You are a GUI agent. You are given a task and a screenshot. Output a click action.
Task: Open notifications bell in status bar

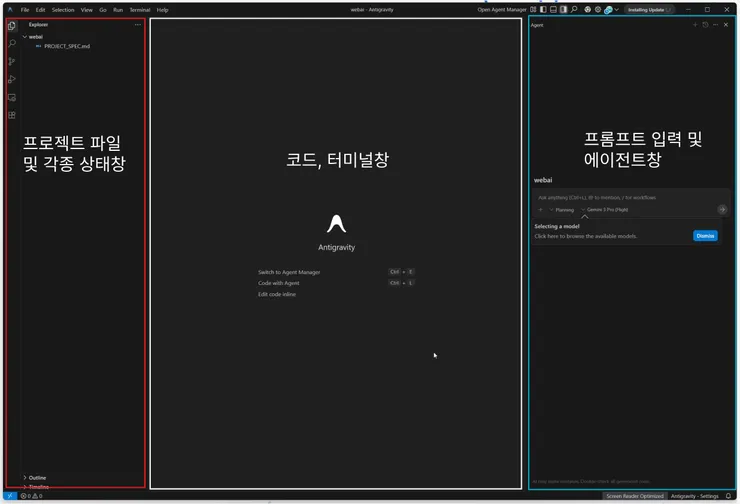tap(728, 496)
